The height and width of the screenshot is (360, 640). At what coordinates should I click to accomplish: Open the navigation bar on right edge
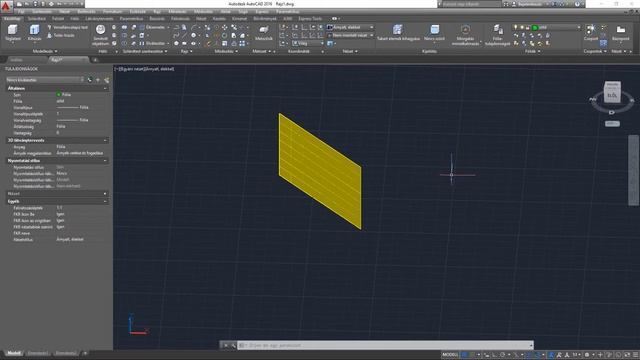point(633,171)
